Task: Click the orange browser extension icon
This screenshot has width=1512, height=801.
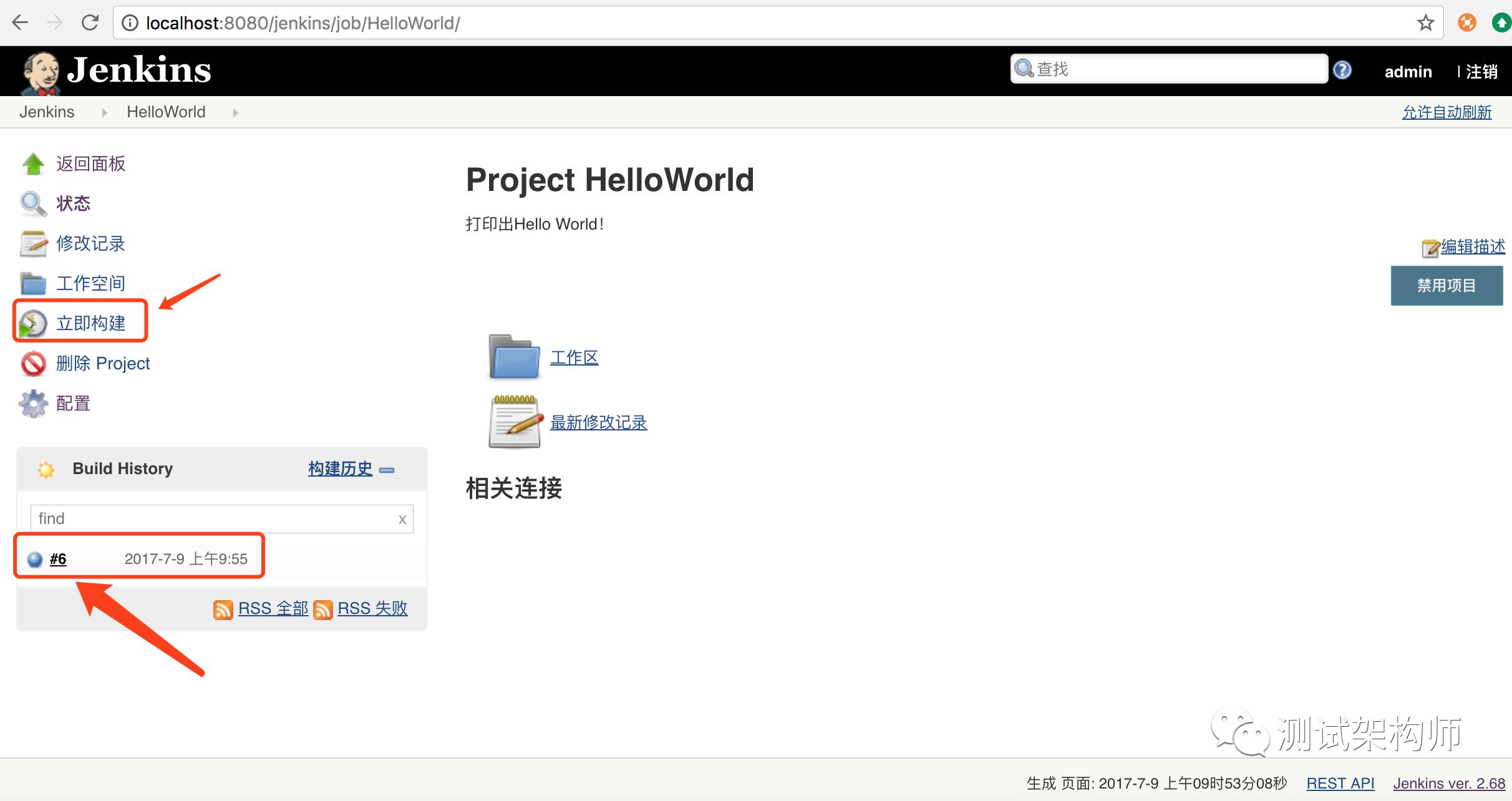Action: 1467,23
